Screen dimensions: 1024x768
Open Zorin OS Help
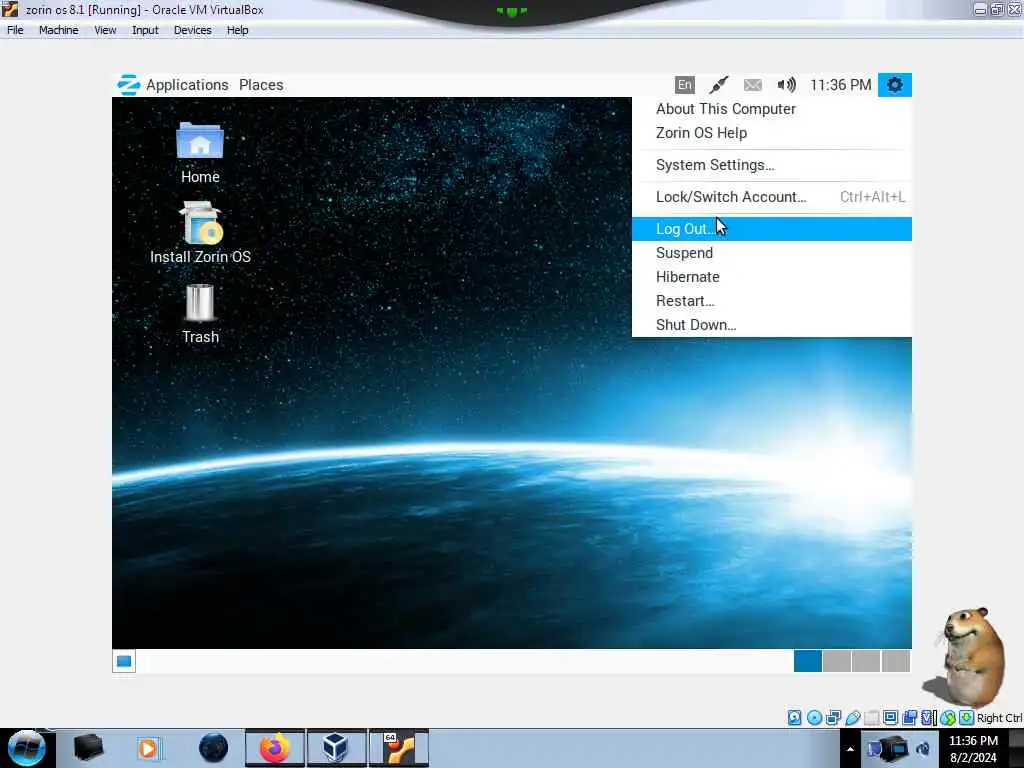(771, 133)
